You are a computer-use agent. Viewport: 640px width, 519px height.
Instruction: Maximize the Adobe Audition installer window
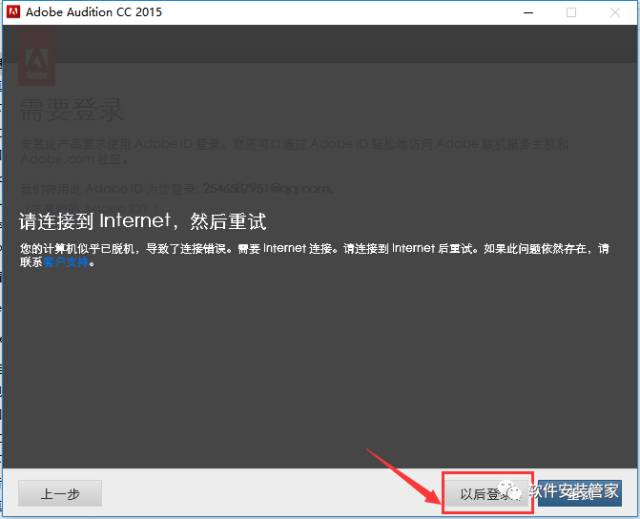tap(571, 12)
